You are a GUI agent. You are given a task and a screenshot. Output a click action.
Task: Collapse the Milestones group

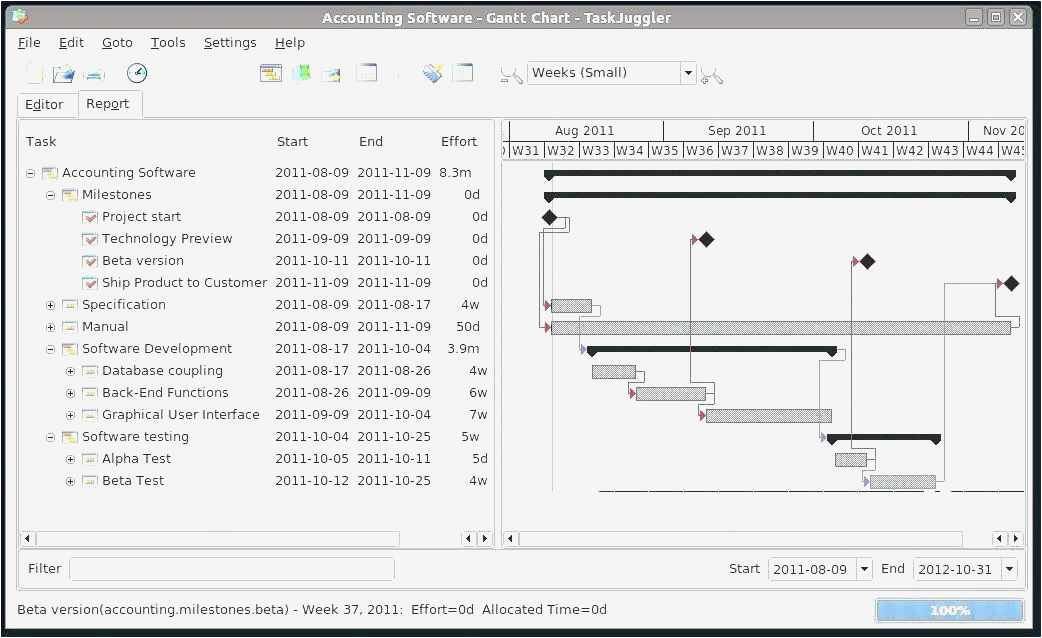pyautogui.click(x=51, y=195)
